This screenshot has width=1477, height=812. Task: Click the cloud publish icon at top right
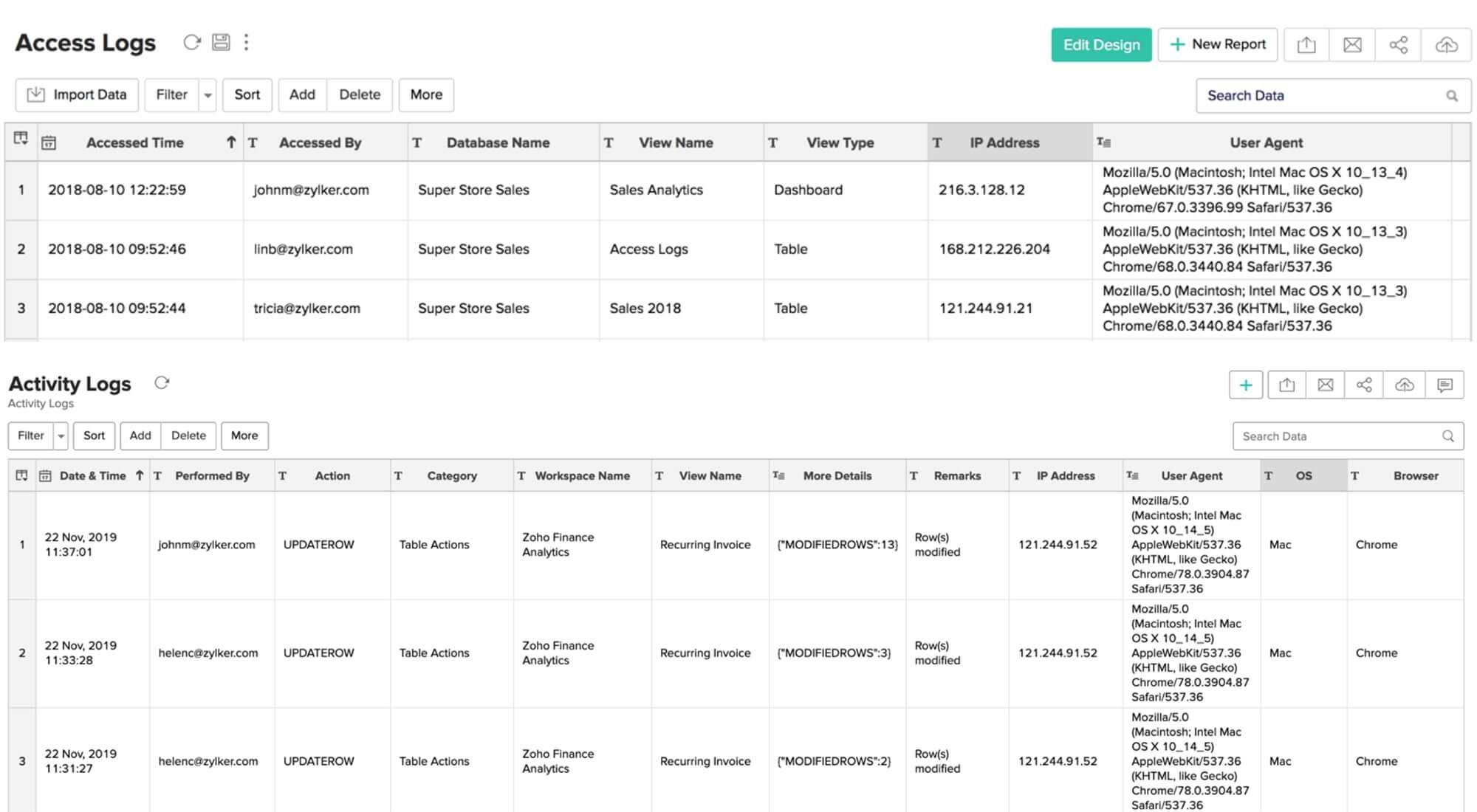[x=1446, y=45]
